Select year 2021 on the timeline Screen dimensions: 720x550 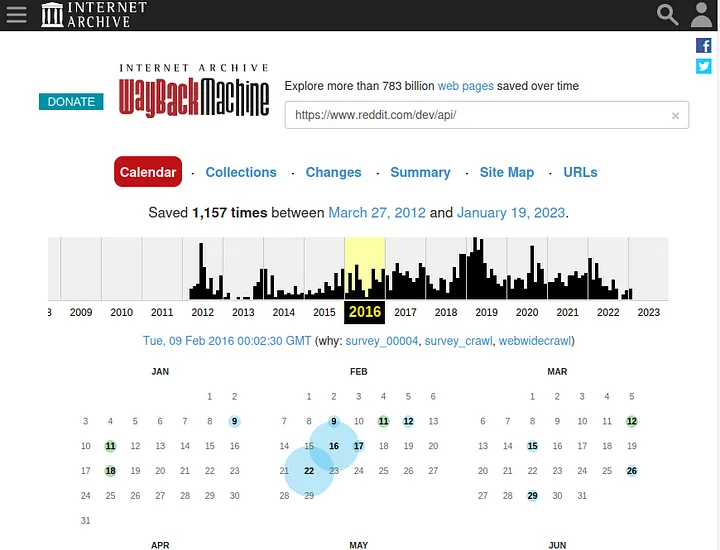point(568,312)
